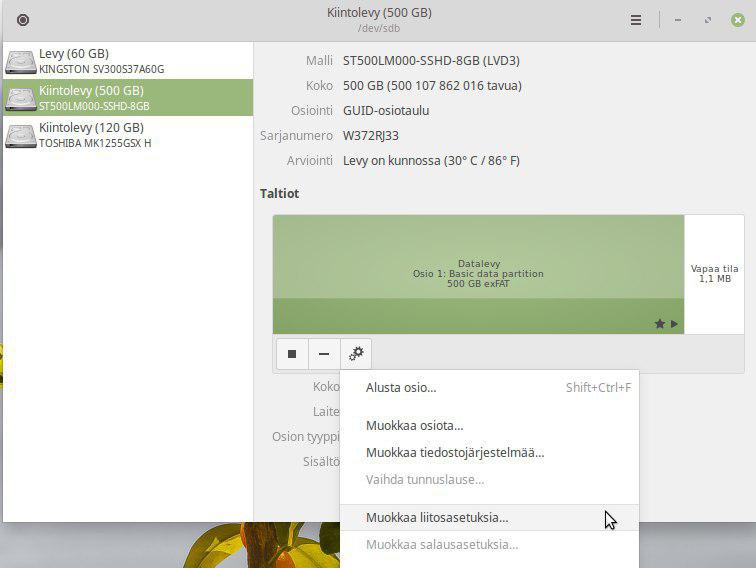Select the Kingston 60 GB drive icon
This screenshot has width=756, height=568.
pyautogui.click(x=20, y=61)
